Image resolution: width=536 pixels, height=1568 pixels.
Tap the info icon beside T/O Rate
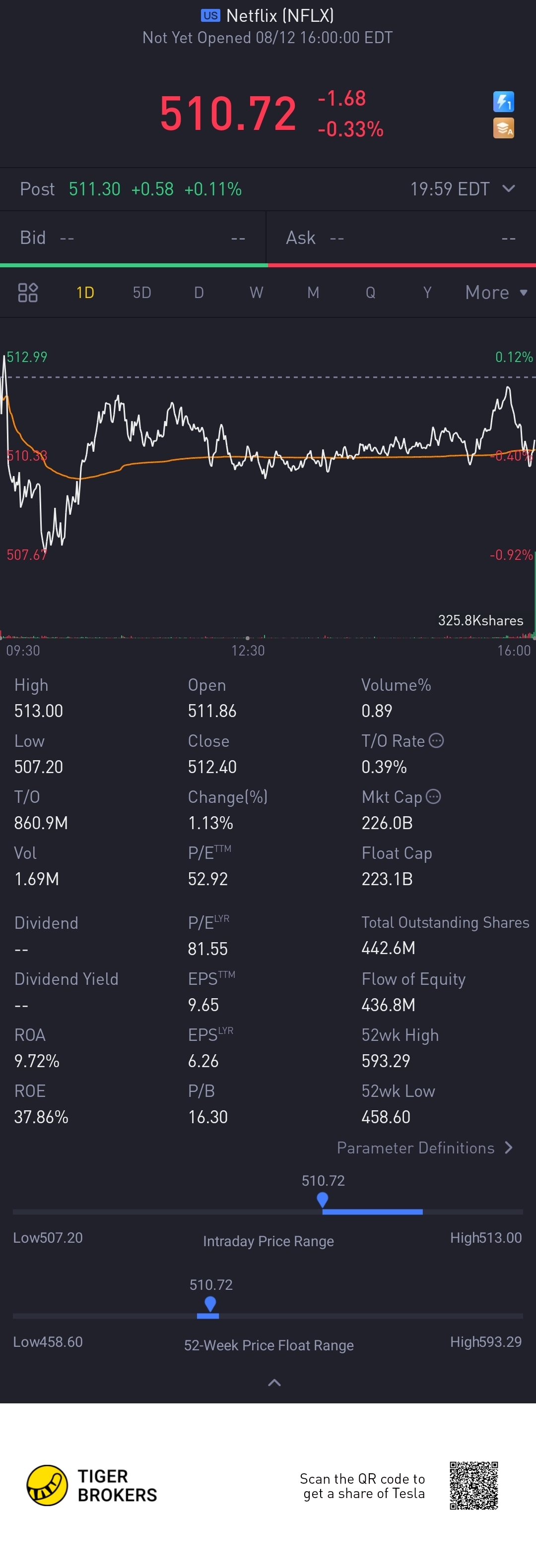point(436,740)
